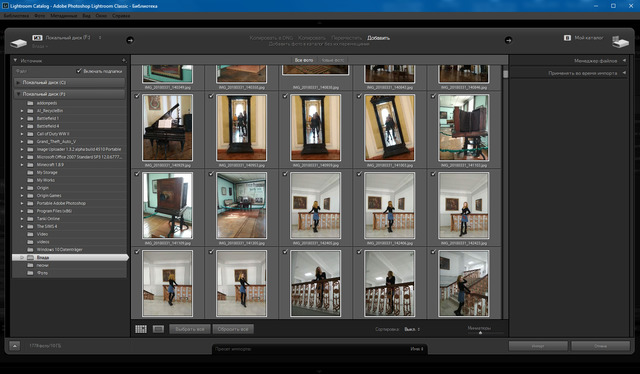
Task: Adjust the Миниатюры thumbnail size slider
Action: click(480, 333)
